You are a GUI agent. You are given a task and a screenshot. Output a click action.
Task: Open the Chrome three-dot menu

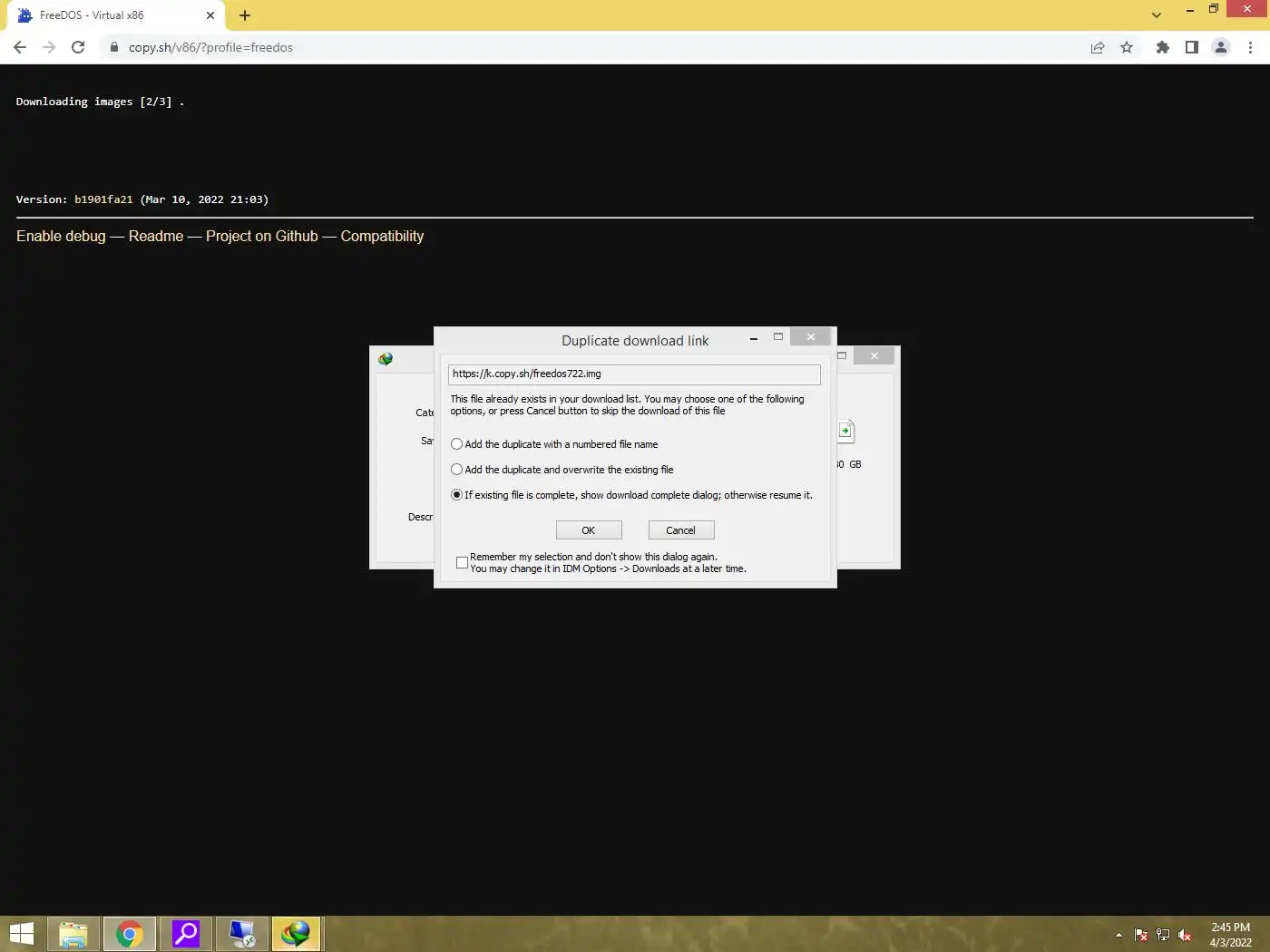[x=1251, y=47]
